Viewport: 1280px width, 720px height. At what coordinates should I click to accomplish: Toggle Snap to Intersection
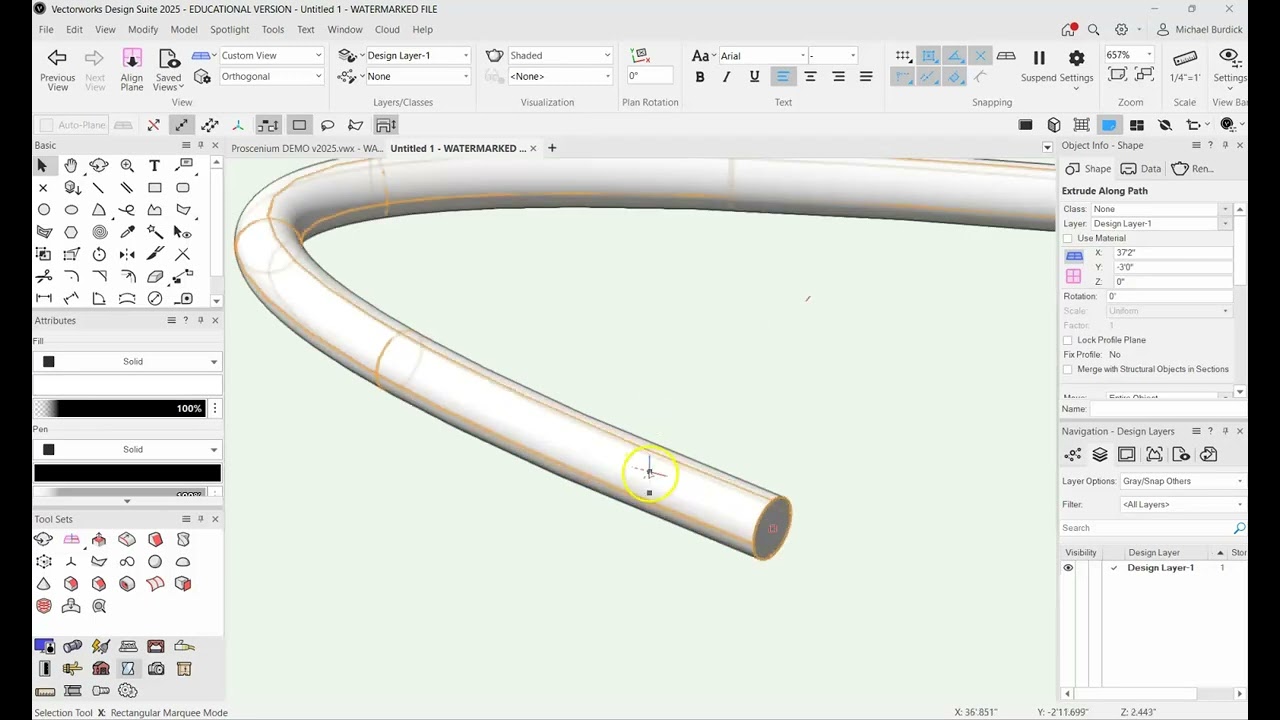coord(981,56)
